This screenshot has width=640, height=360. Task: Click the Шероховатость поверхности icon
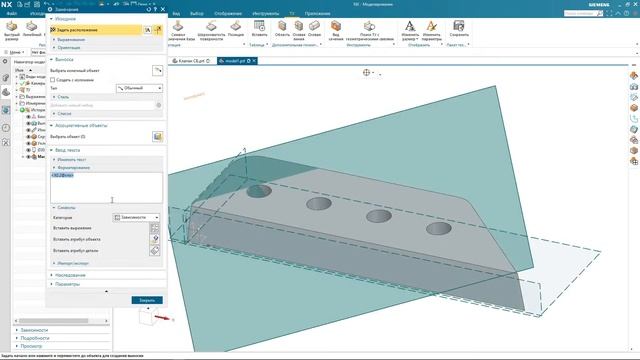(x=211, y=27)
